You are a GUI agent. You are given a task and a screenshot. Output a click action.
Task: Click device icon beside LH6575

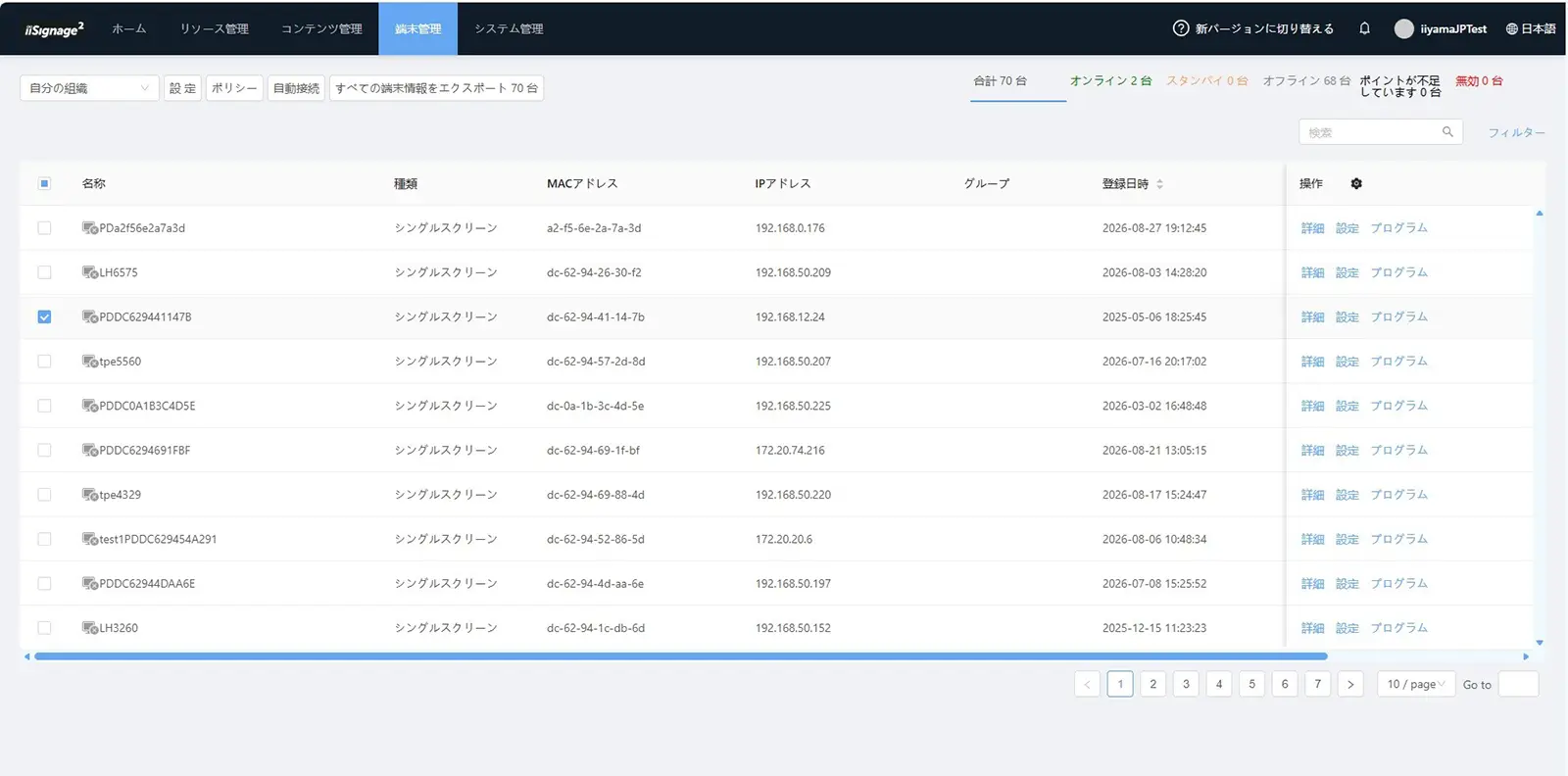pyautogui.click(x=90, y=272)
